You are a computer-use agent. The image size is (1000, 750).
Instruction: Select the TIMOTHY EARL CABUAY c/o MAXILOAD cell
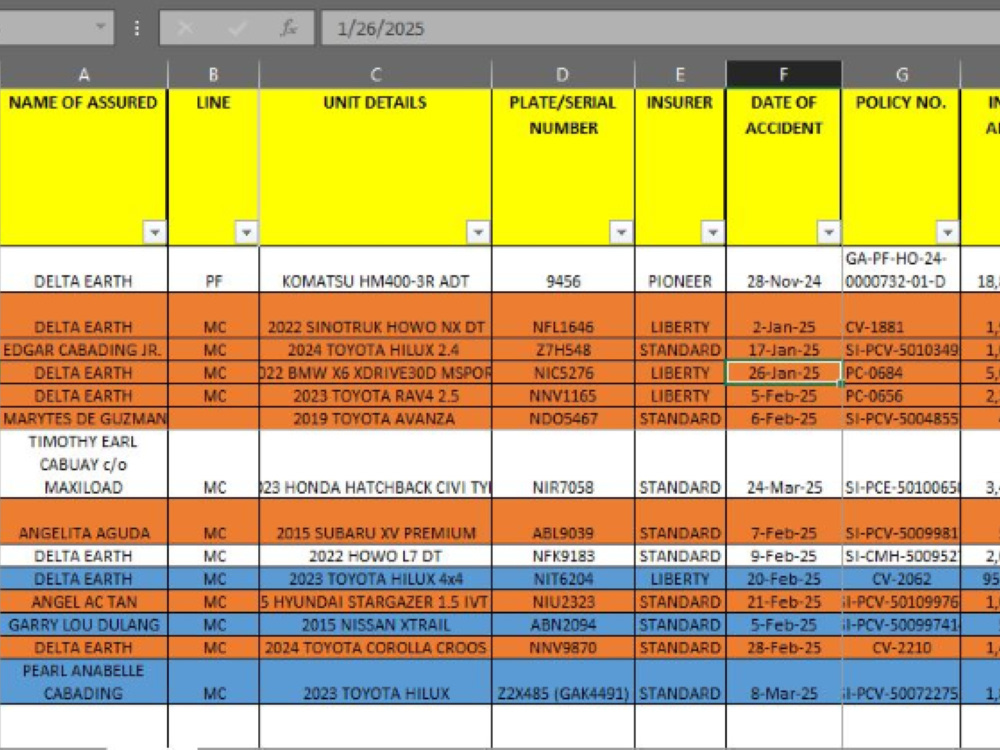84,464
